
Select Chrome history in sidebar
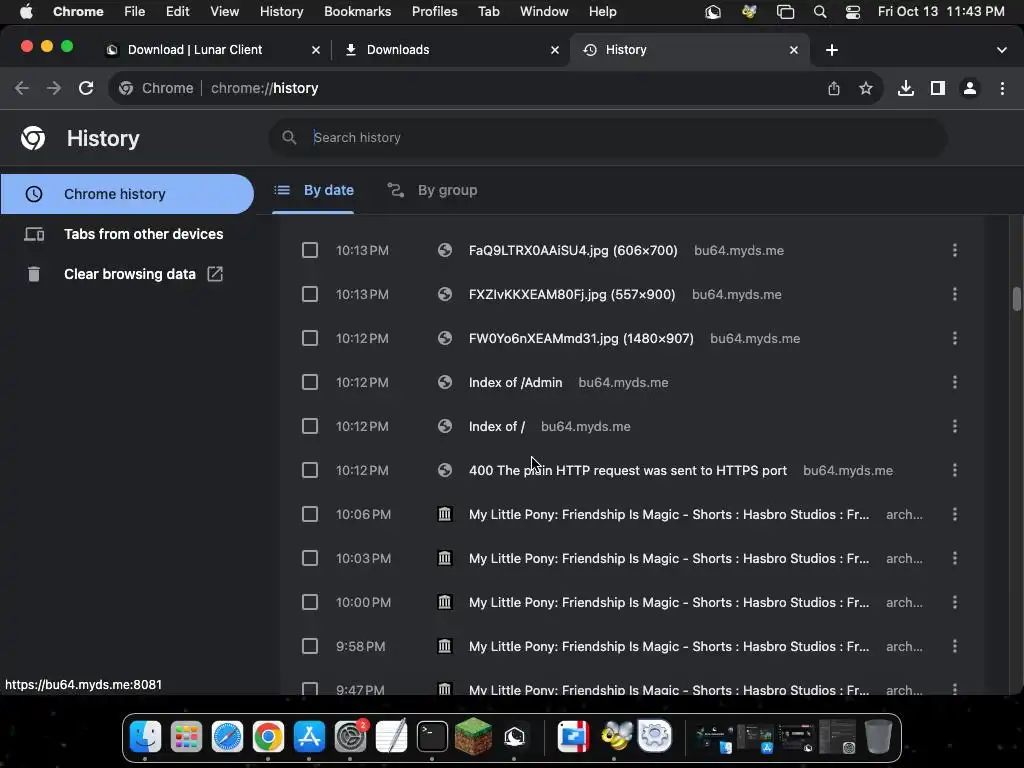[127, 194]
